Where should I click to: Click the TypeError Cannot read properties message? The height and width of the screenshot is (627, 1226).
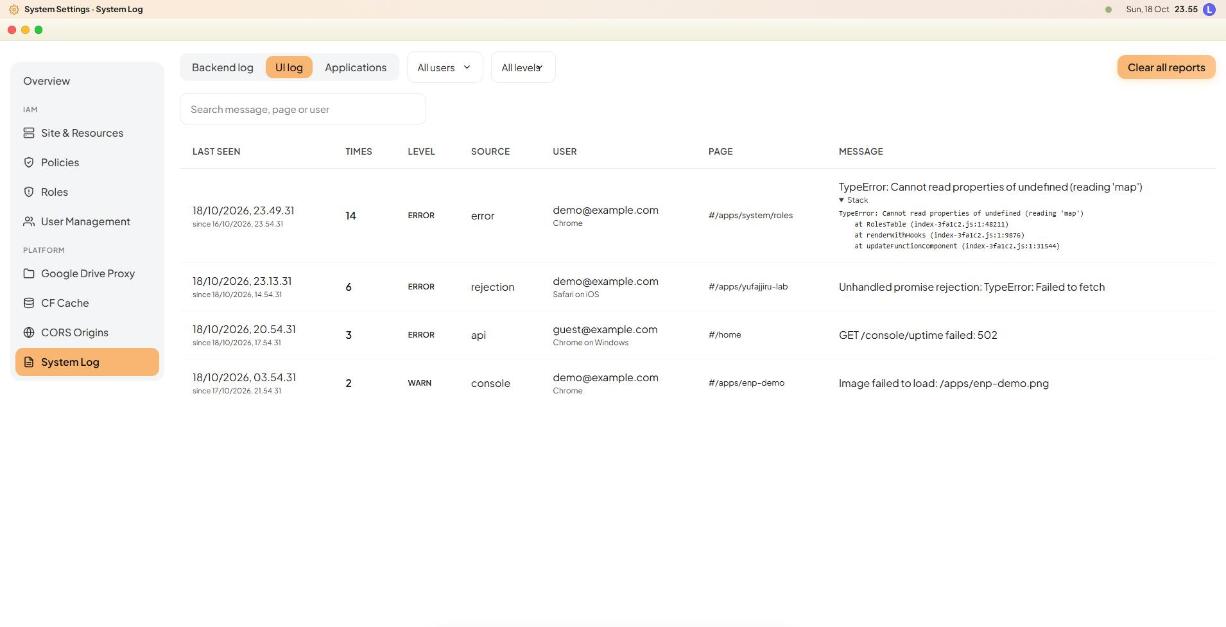[x=990, y=187]
